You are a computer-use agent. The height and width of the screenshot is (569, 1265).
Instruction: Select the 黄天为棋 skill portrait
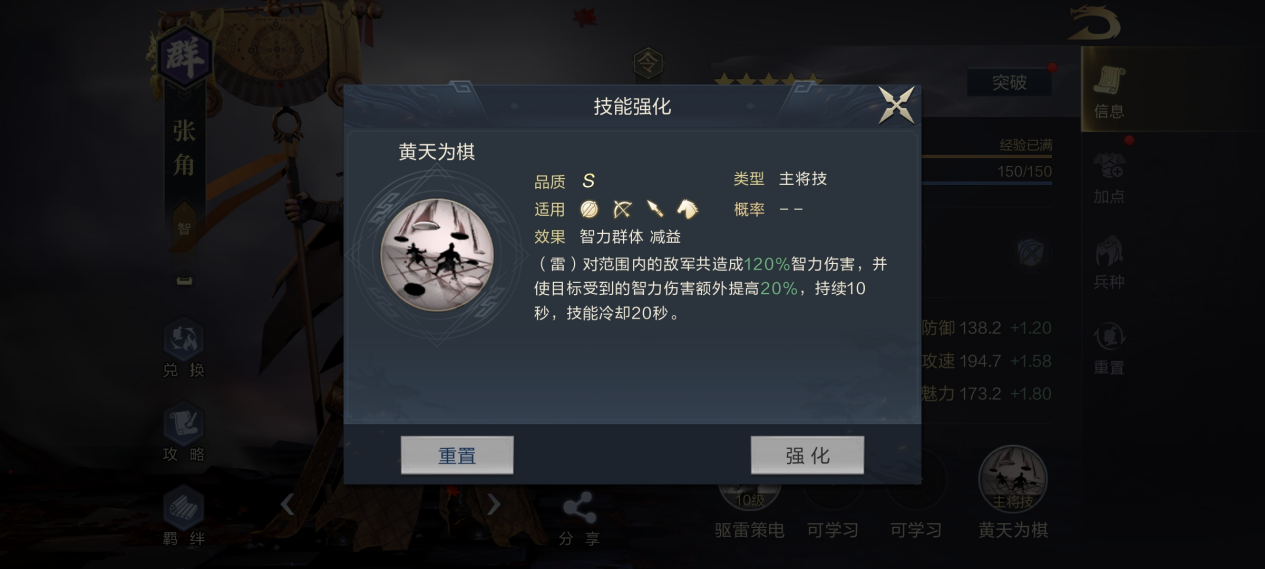click(437, 254)
